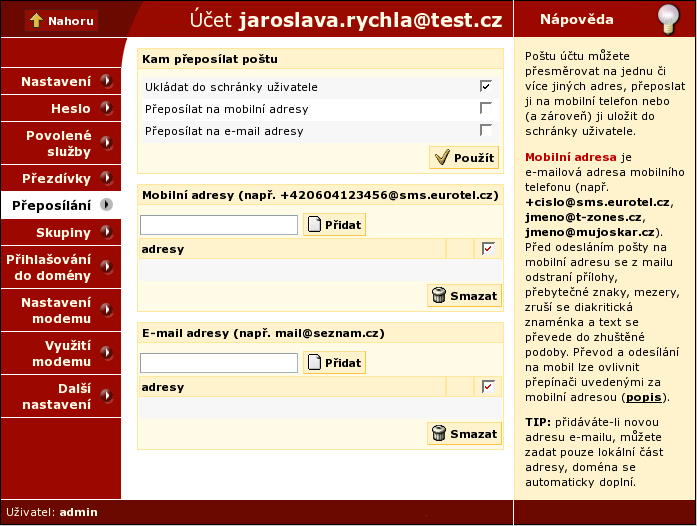
Task: Toggle select-all checkbox in e-mail adresy header
Action: click(x=488, y=386)
